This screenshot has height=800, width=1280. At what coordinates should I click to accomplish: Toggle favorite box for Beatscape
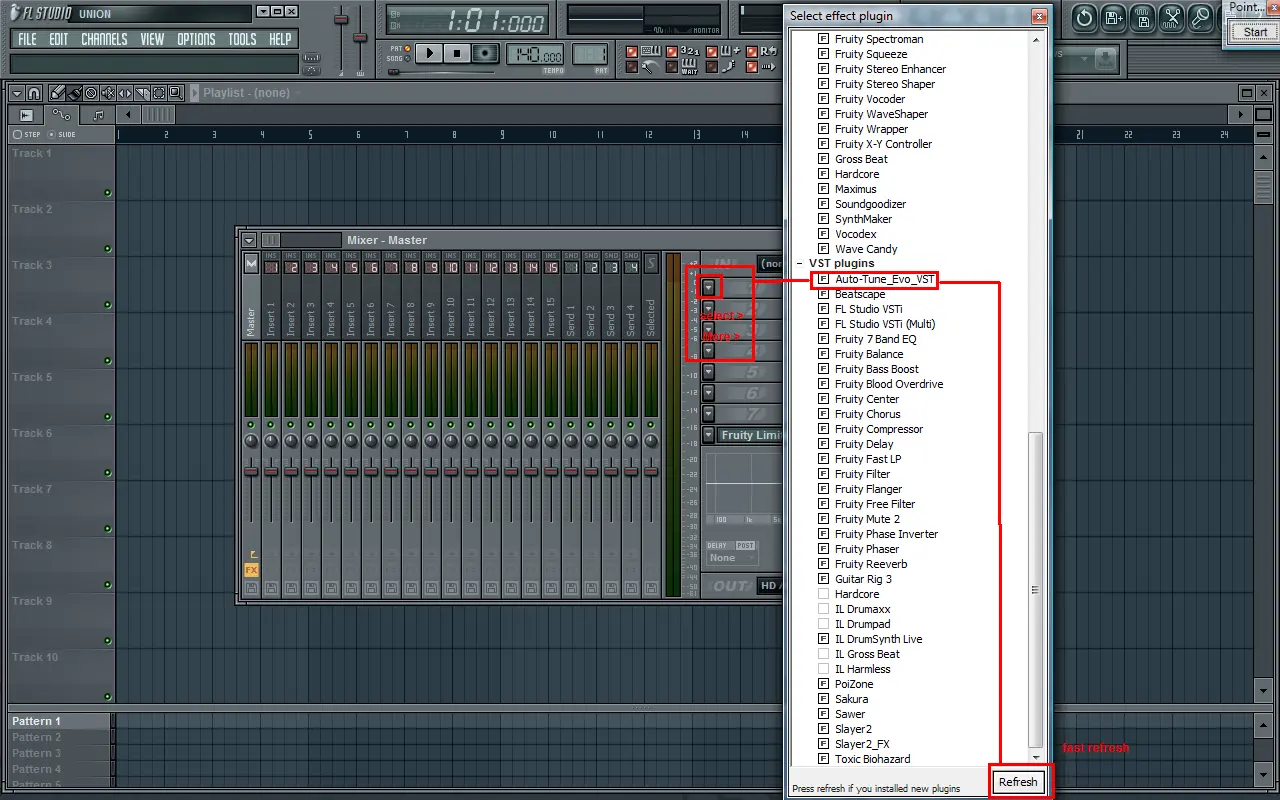point(824,294)
